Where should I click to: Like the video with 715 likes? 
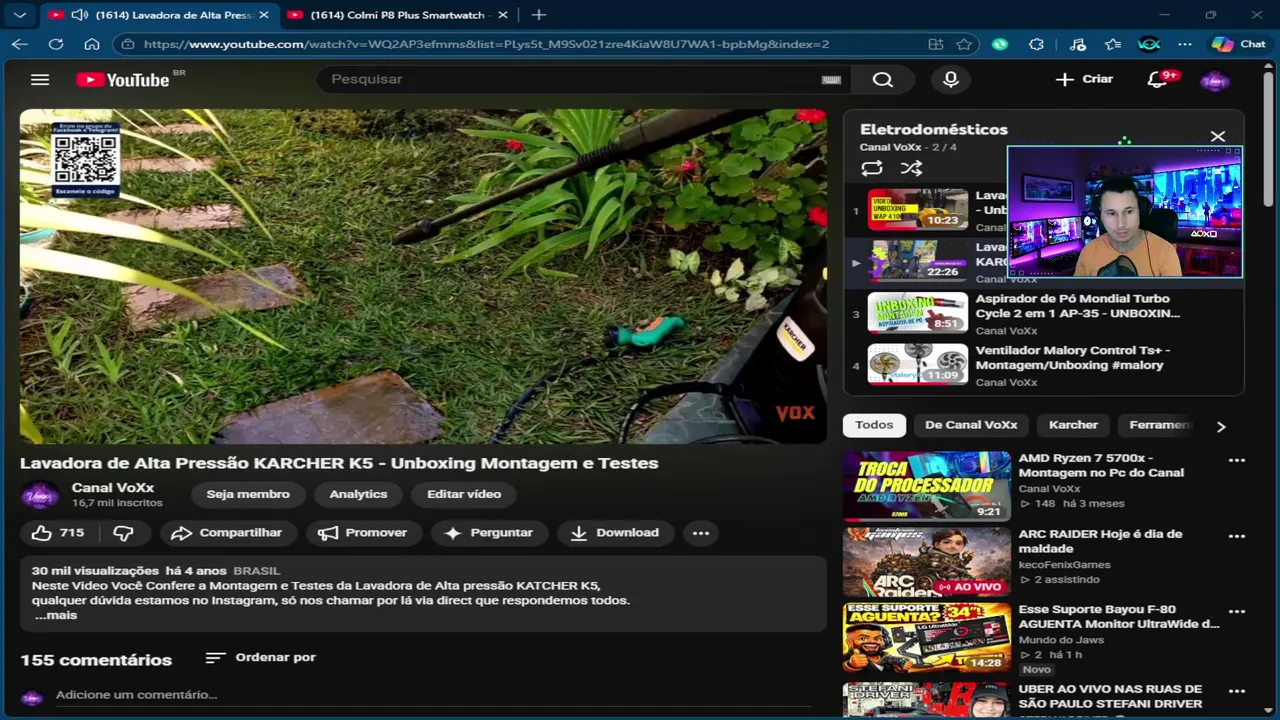(x=58, y=533)
